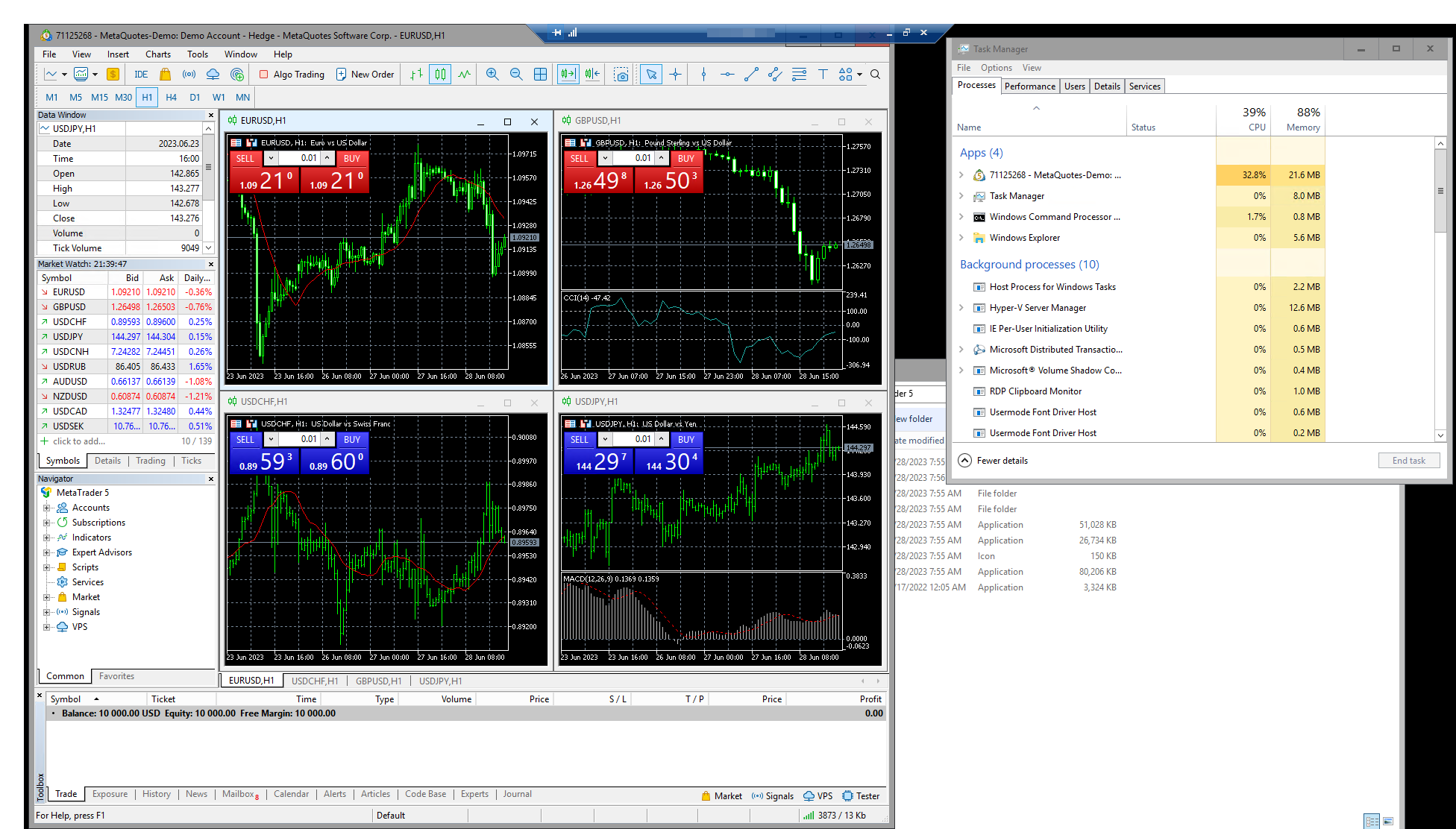Expand Expert Advisors in Navigator
1456x829 pixels.
46,552
